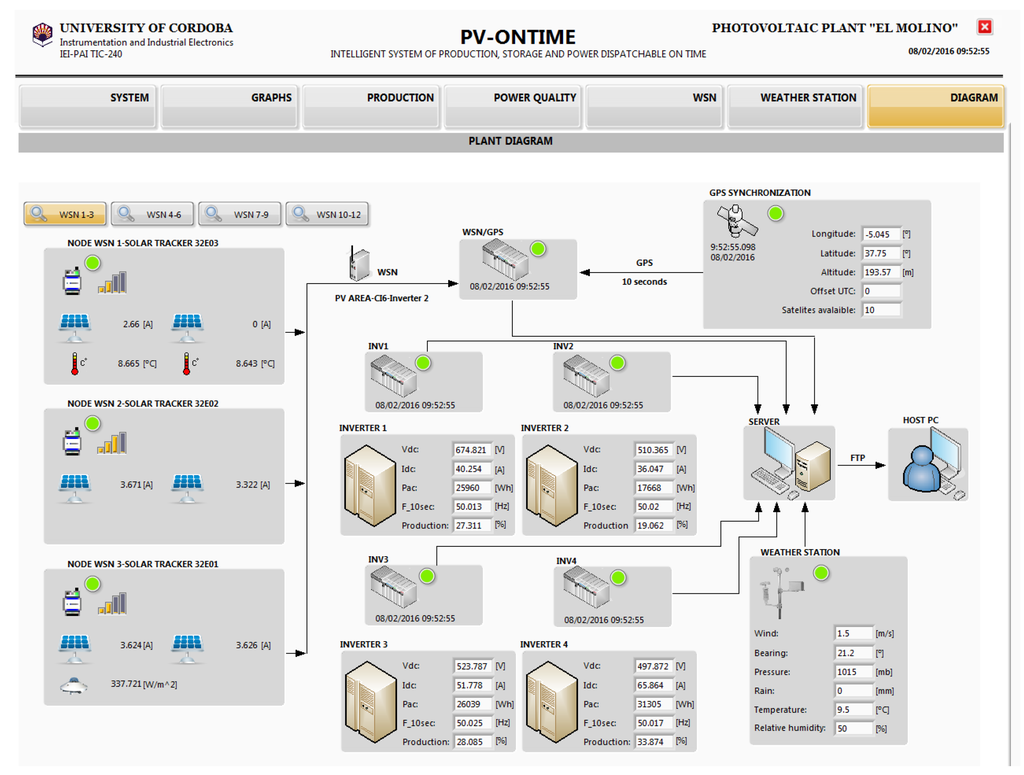Click the Weather Station green status LED

pyautogui.click(x=821, y=573)
